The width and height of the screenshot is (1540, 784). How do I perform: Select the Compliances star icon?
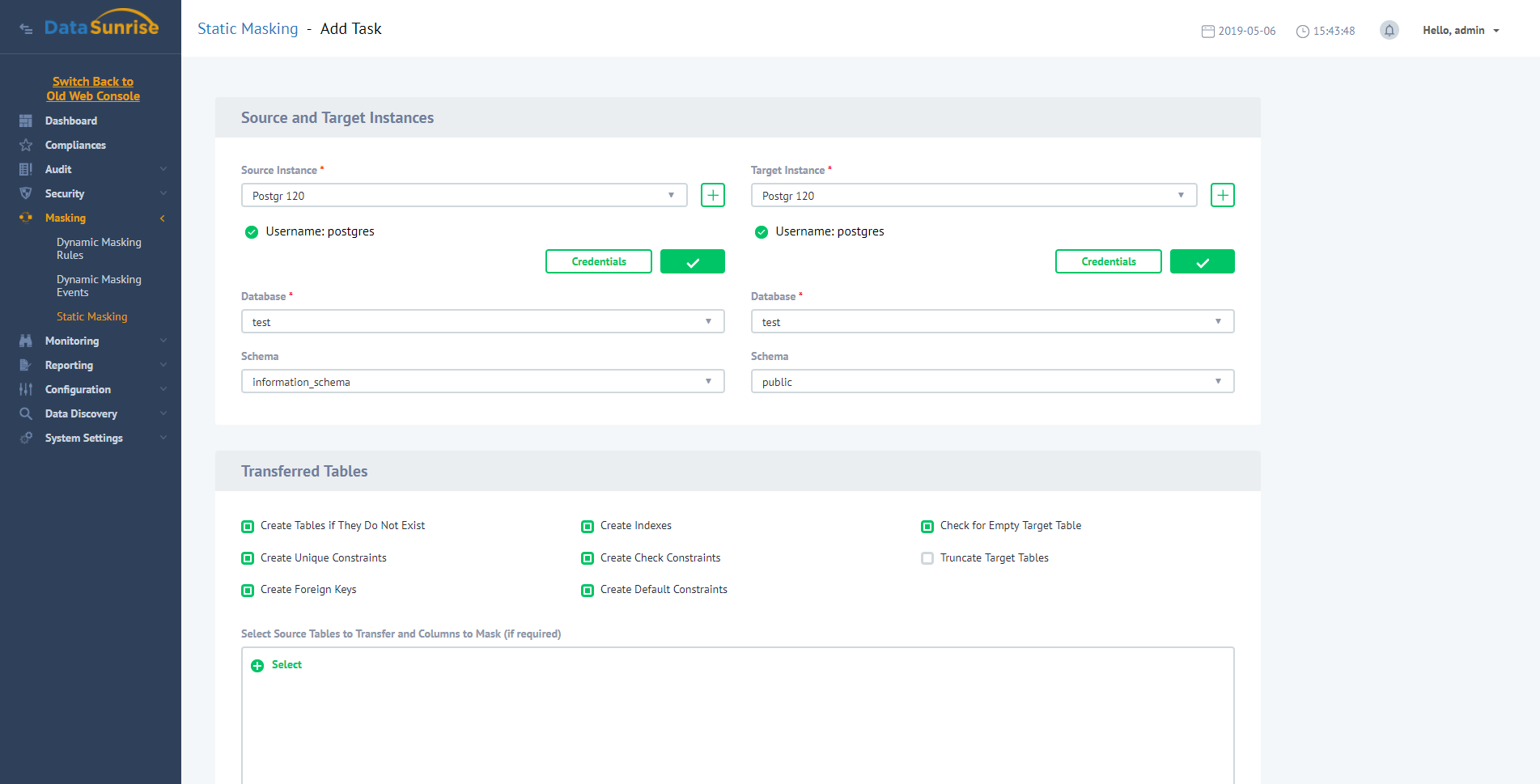click(26, 145)
